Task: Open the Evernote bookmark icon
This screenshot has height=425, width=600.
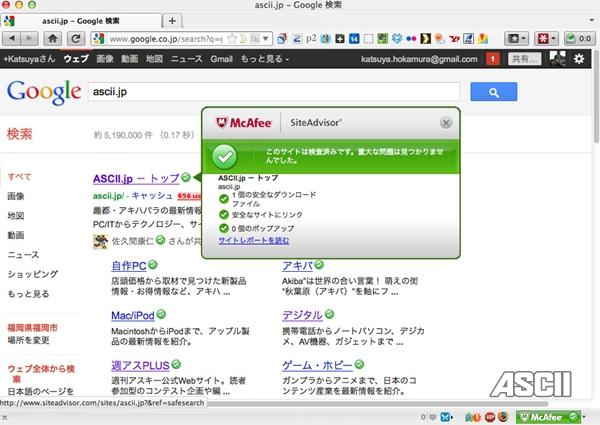Action: 382,39
